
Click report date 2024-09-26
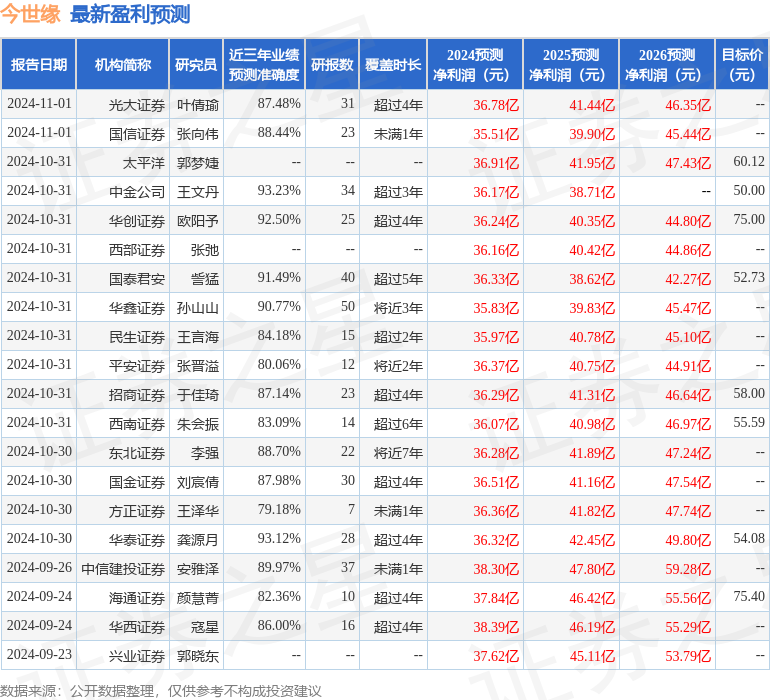(39, 567)
